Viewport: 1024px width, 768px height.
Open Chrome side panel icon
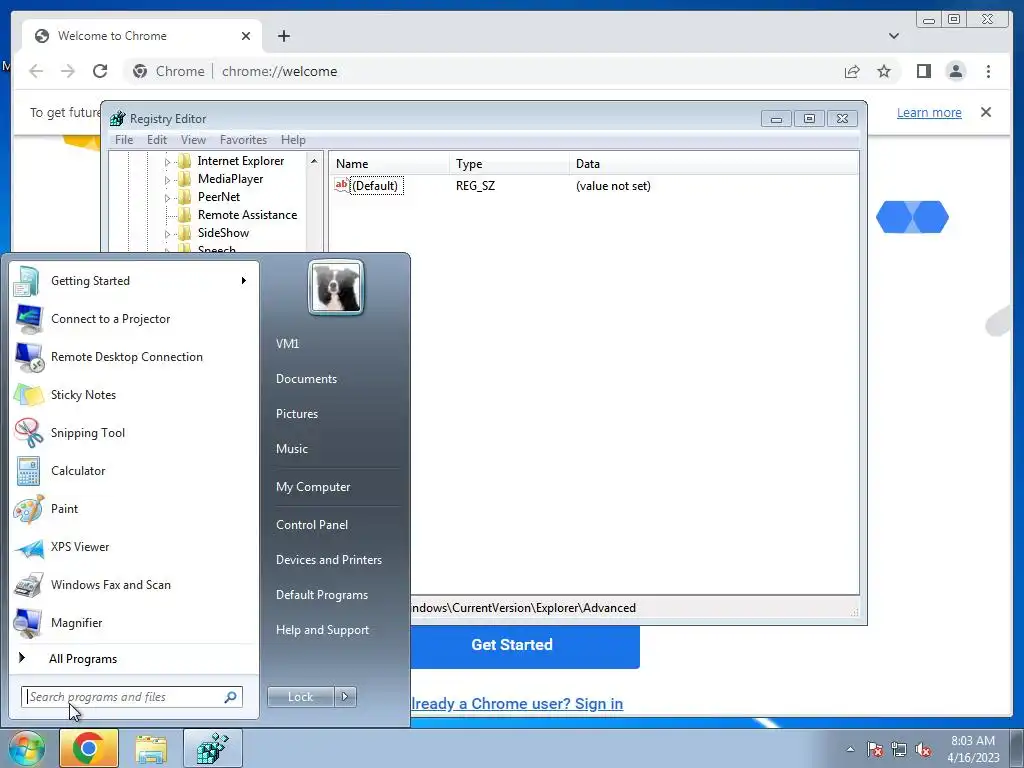point(923,71)
